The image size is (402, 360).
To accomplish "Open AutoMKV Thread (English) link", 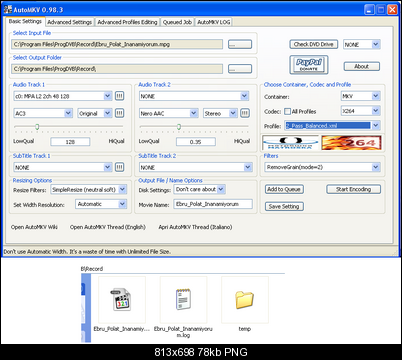I will point(108,227).
